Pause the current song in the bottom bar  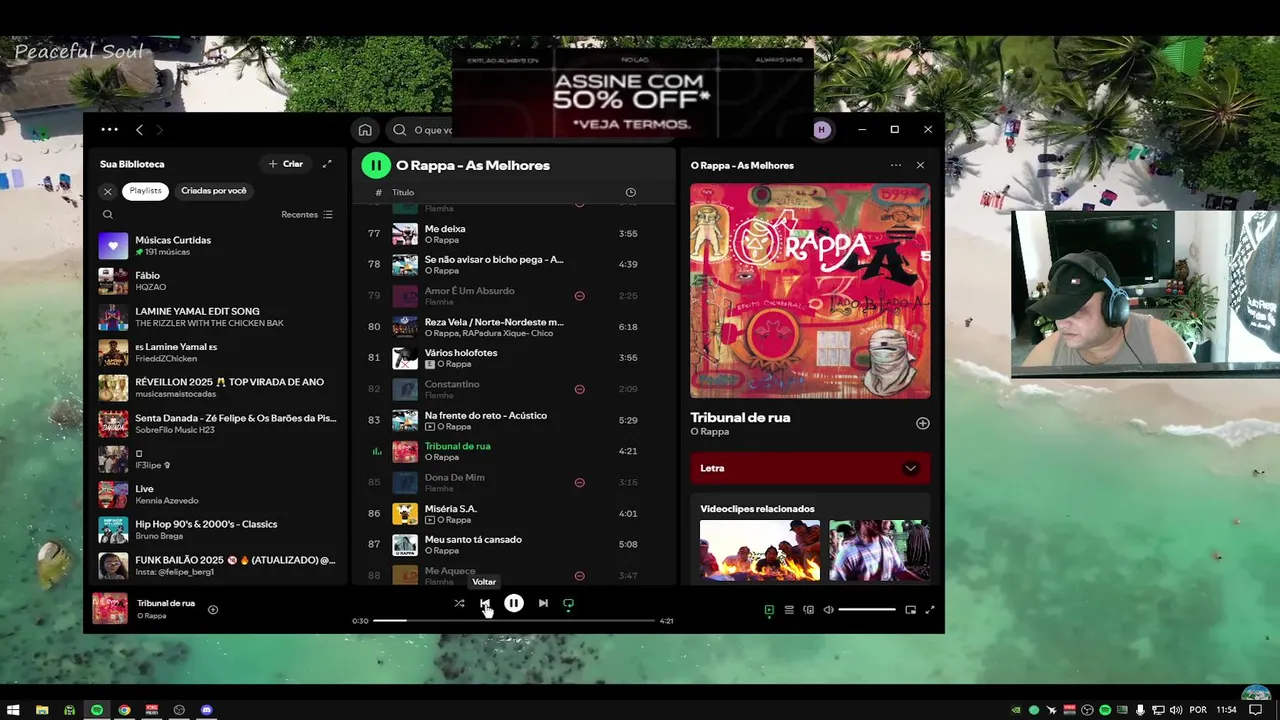(x=513, y=603)
